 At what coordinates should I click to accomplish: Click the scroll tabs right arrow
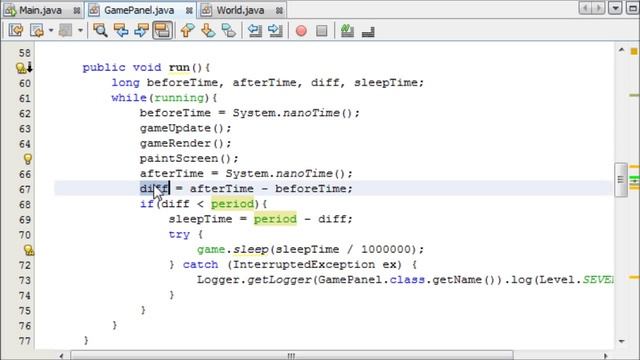[599, 8]
